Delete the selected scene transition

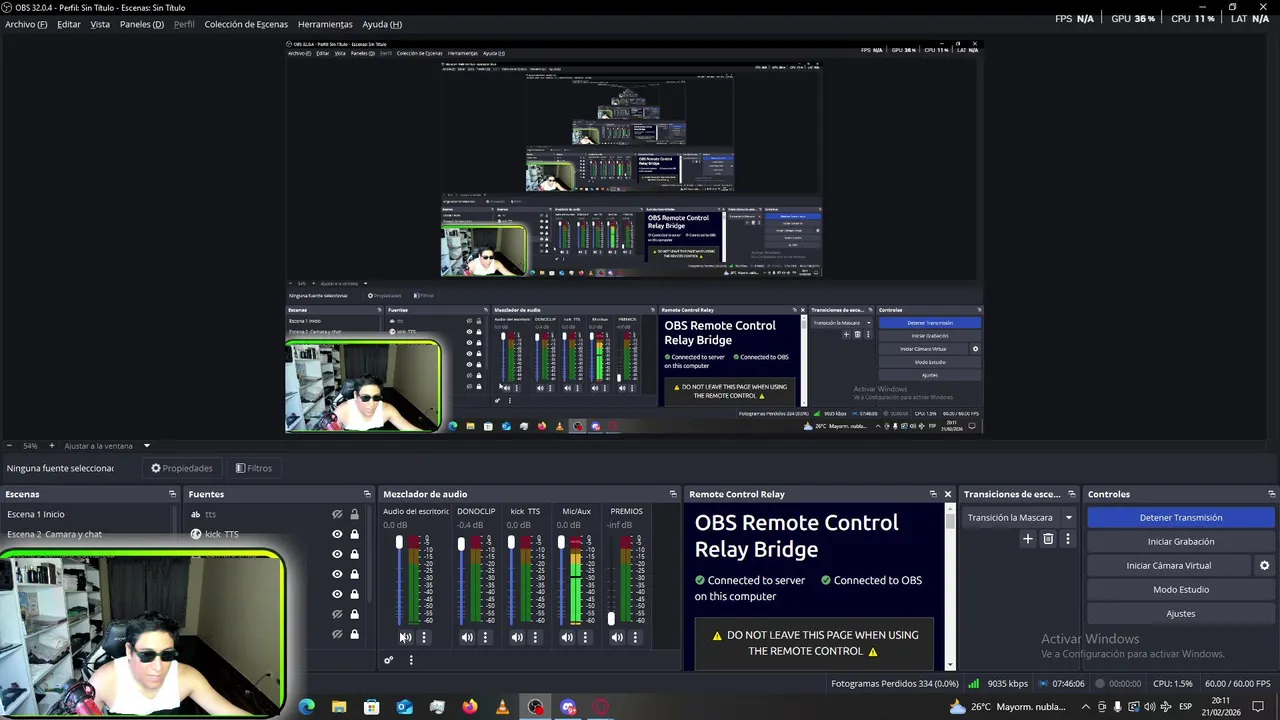point(1048,539)
